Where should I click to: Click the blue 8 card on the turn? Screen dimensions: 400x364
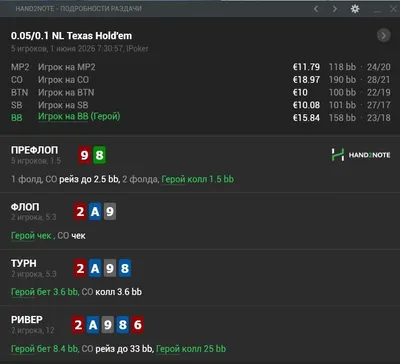pyautogui.click(x=125, y=268)
